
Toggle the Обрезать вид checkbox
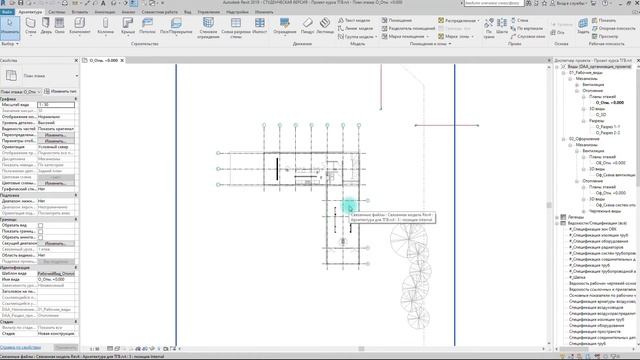[x=40, y=225]
